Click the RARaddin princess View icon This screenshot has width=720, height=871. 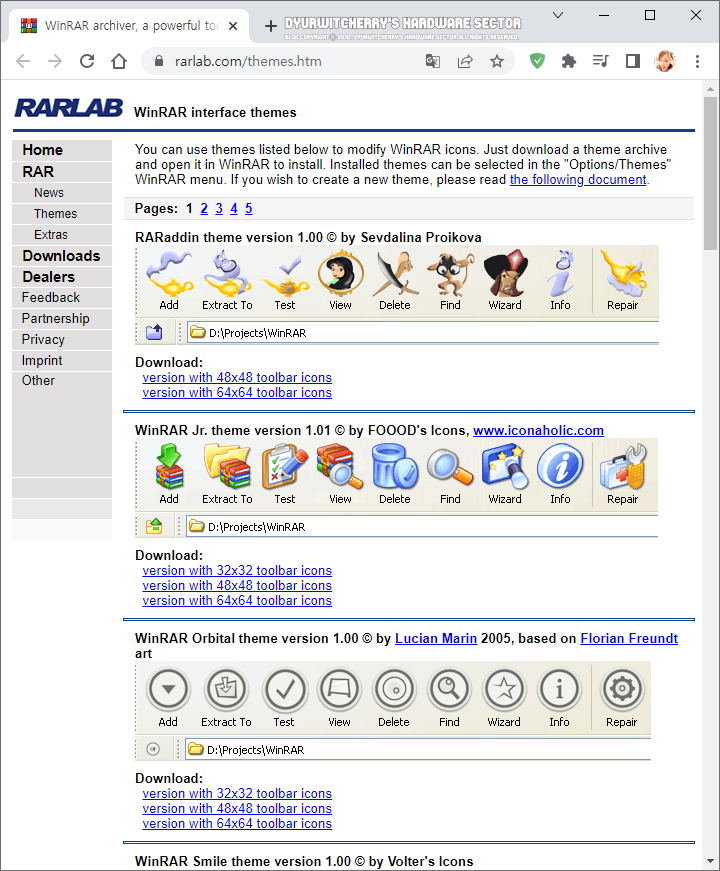click(341, 273)
